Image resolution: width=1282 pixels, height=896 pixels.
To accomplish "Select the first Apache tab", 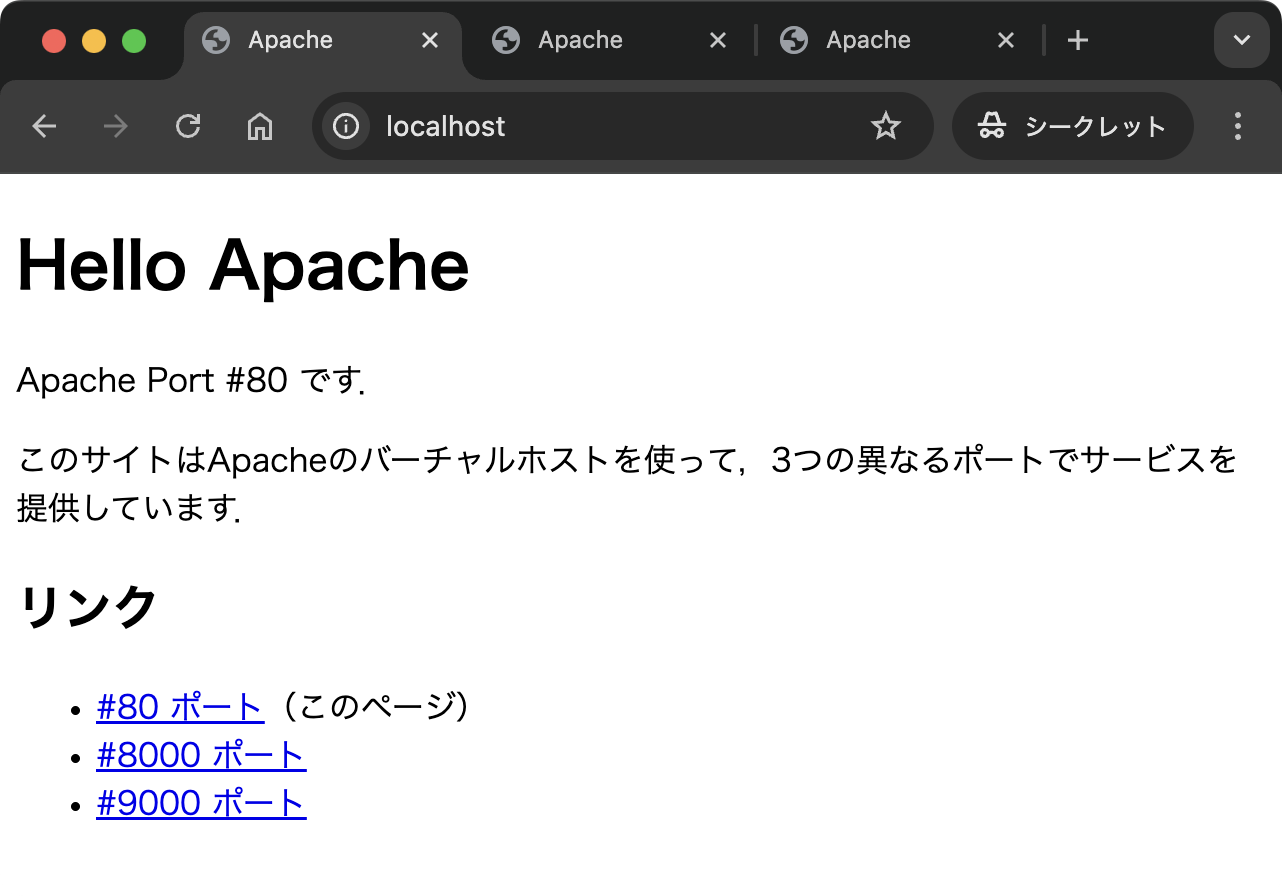I will (290, 40).
